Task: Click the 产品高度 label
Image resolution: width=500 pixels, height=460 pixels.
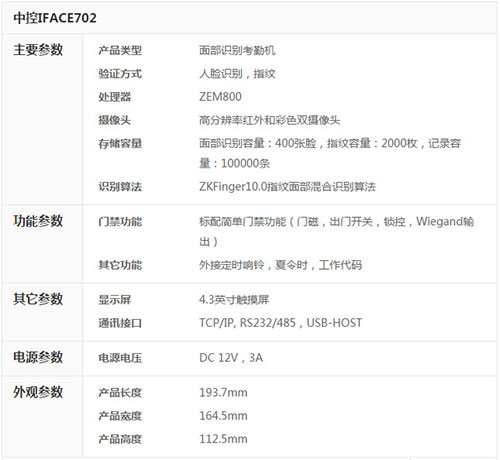Action: tap(120, 439)
